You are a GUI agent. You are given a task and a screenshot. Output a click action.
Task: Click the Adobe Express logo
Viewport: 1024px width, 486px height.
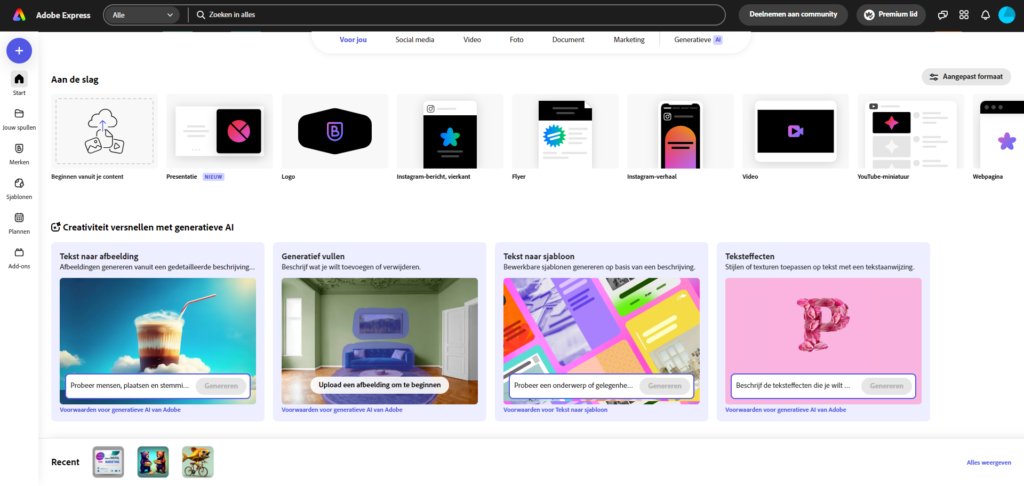pos(19,14)
